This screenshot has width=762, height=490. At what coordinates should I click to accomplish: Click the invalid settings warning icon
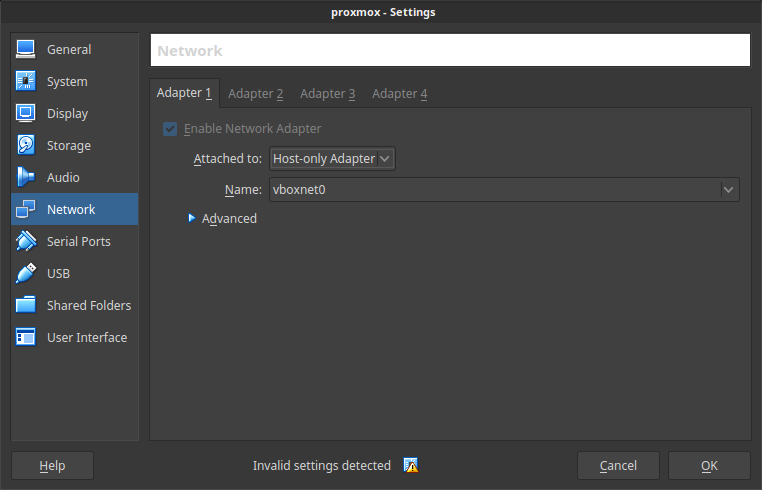click(411, 465)
